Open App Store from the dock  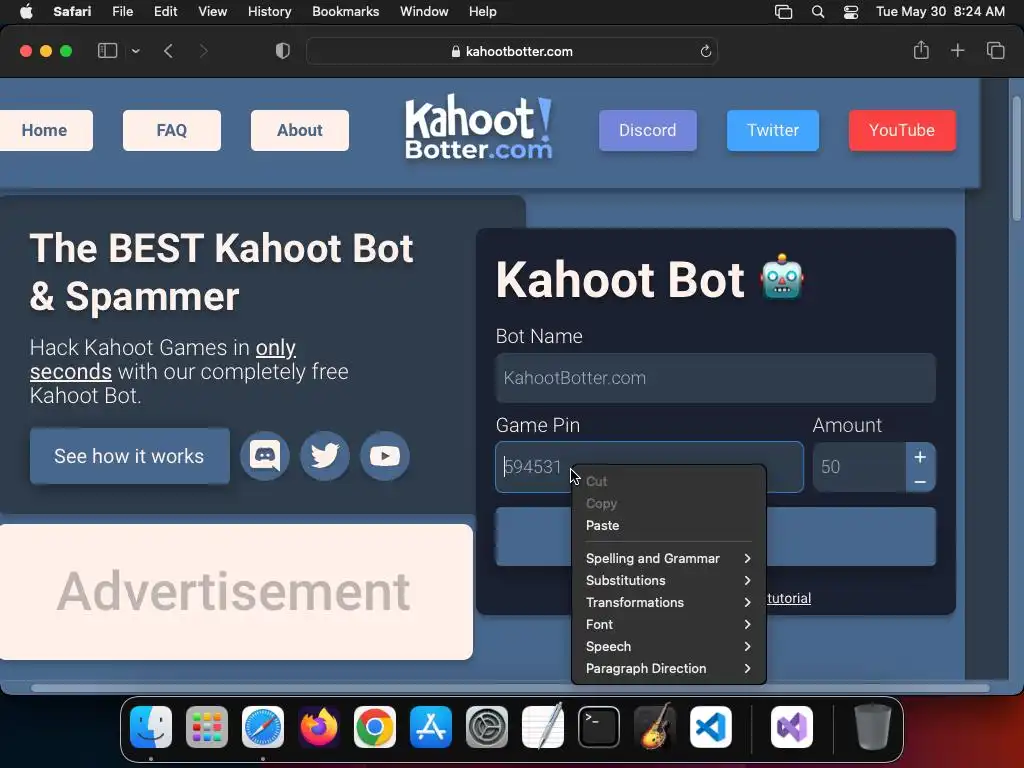click(431, 727)
